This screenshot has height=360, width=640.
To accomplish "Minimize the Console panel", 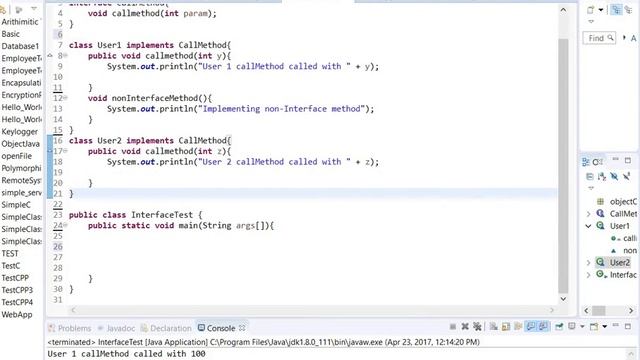I will 616,325.
